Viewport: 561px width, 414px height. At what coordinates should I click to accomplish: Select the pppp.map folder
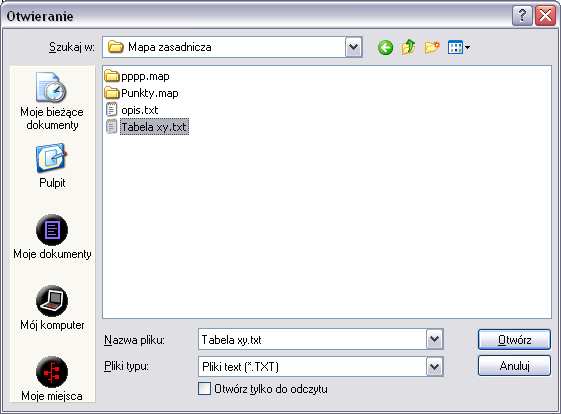[137, 76]
